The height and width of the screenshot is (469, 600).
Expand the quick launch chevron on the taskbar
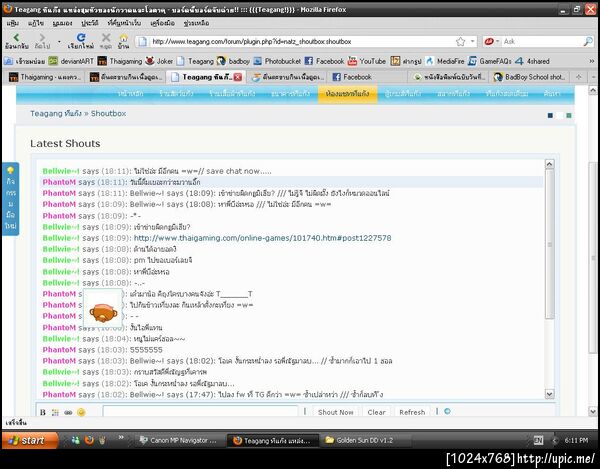pyautogui.click(x=121, y=437)
